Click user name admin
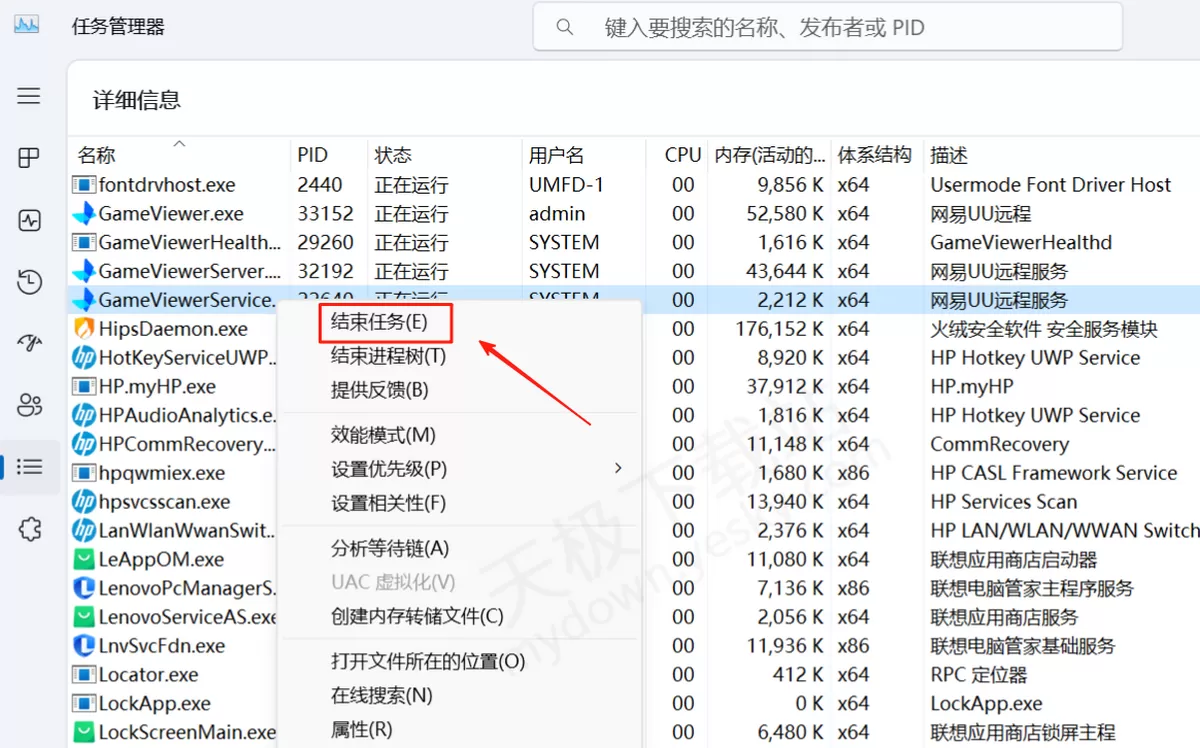The image size is (1200, 748). (x=557, y=214)
